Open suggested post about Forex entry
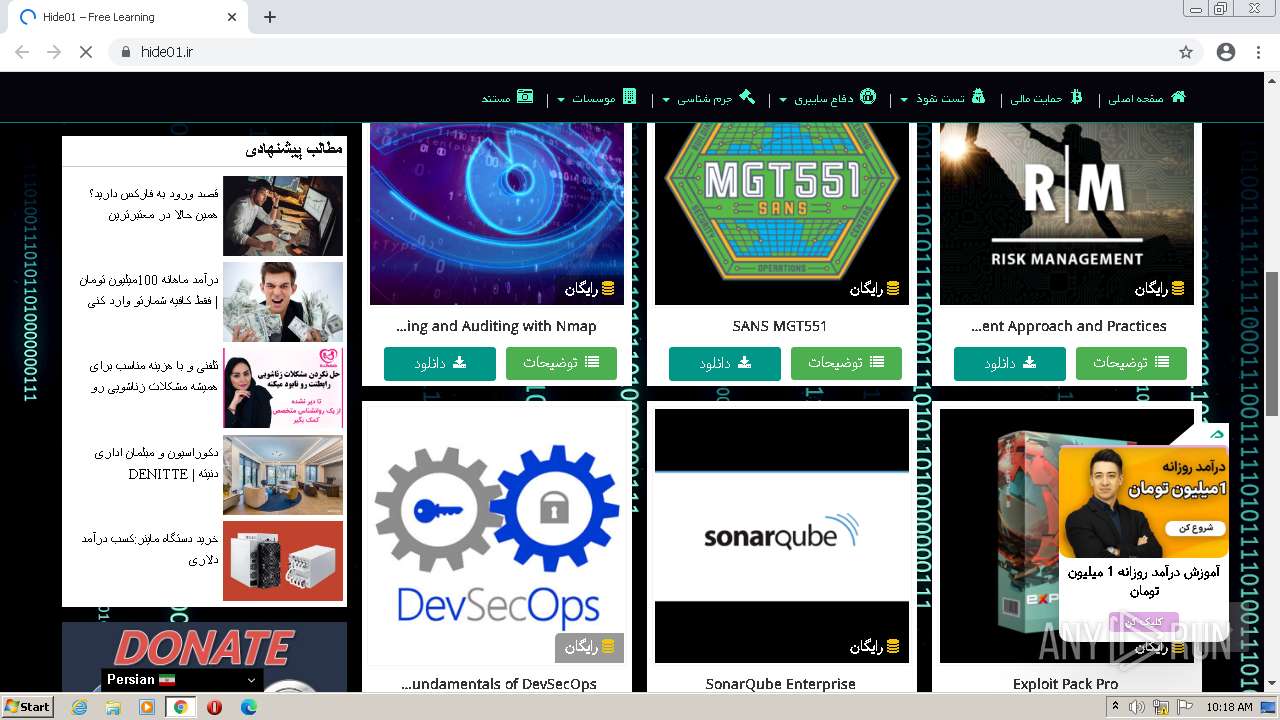 pyautogui.click(x=153, y=203)
